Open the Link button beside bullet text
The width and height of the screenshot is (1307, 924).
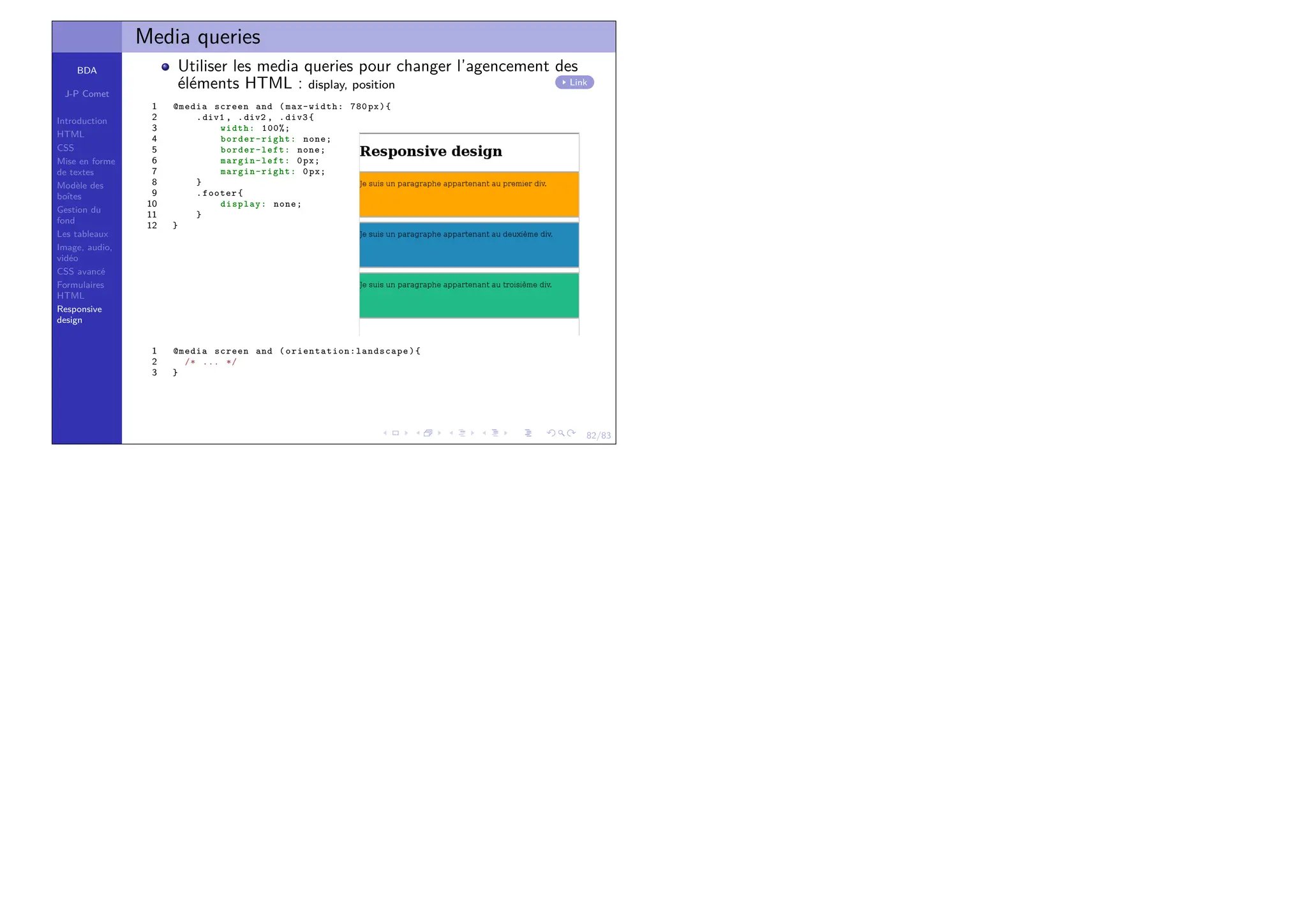(574, 82)
